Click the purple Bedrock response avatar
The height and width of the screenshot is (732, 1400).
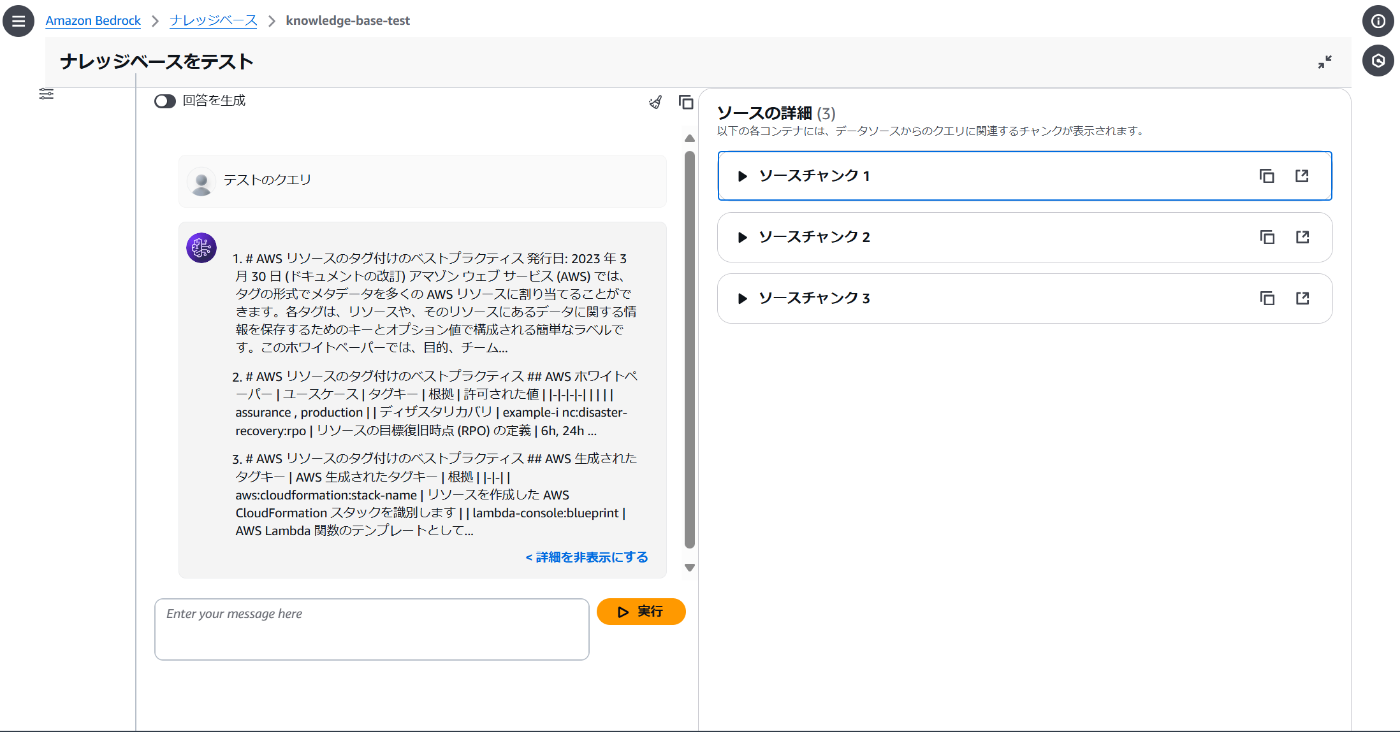point(201,247)
